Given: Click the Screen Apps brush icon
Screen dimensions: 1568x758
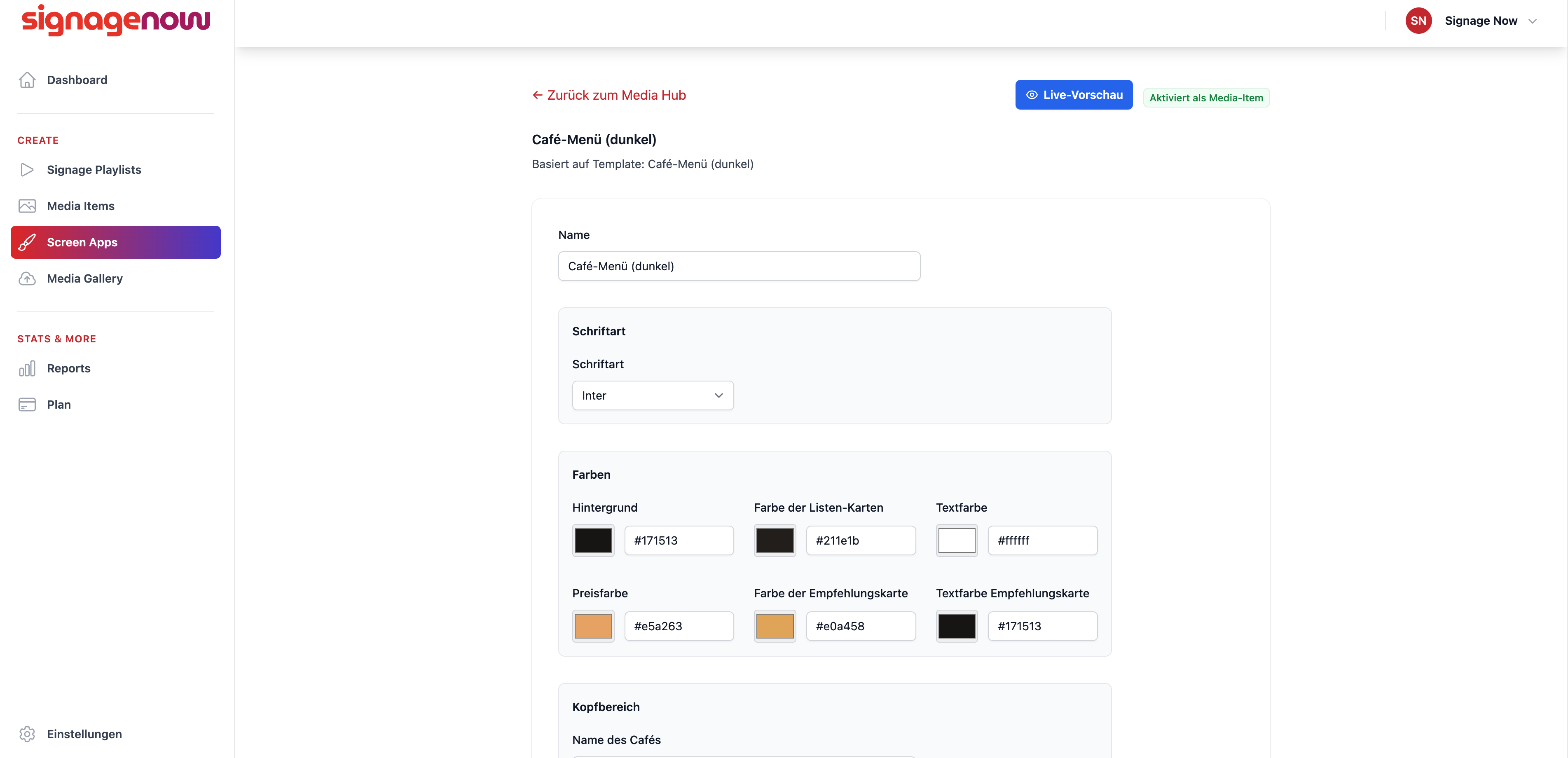Looking at the screenshot, I should 27,242.
